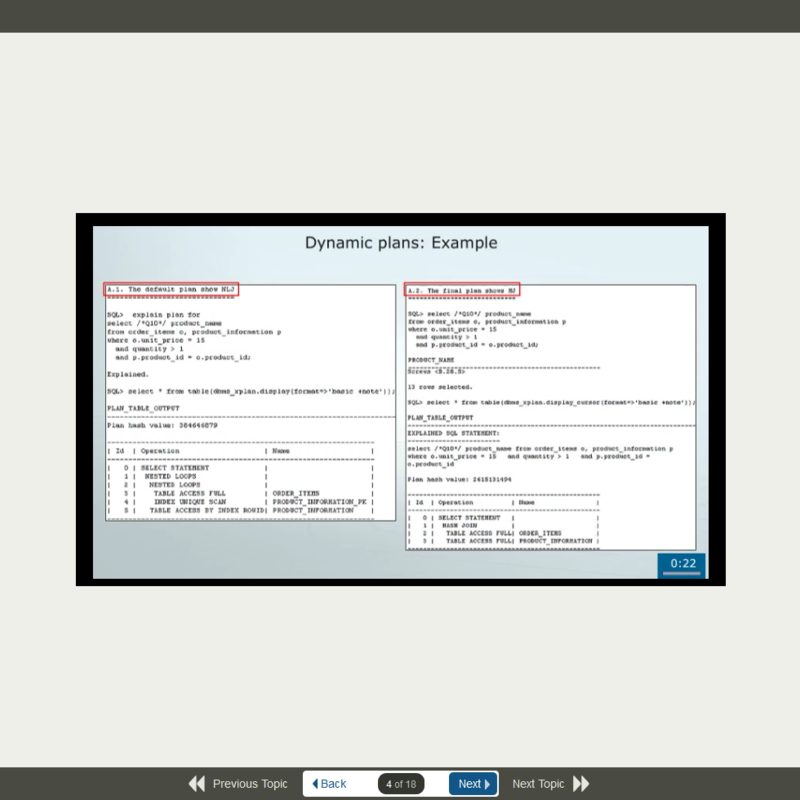Click '13 rows selected.' text

tap(440, 387)
